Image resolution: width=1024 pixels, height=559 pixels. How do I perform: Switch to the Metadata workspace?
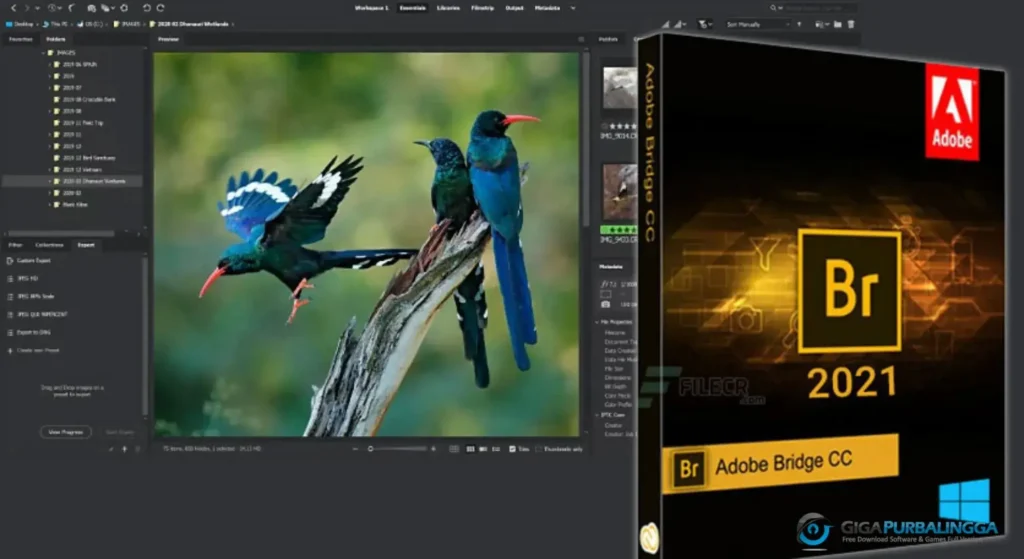(547, 8)
